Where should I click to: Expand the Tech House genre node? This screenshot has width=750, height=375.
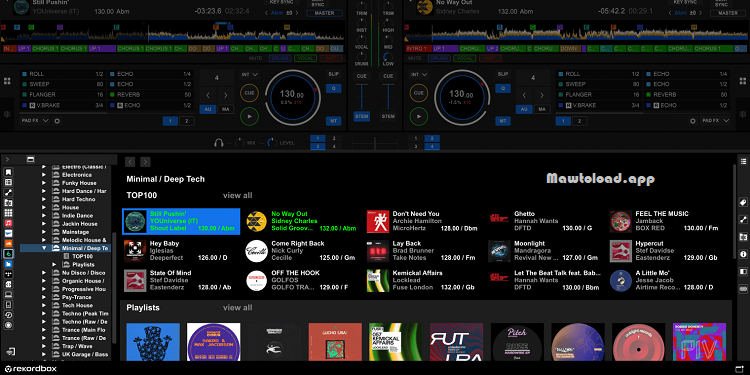pyautogui.click(x=44, y=305)
